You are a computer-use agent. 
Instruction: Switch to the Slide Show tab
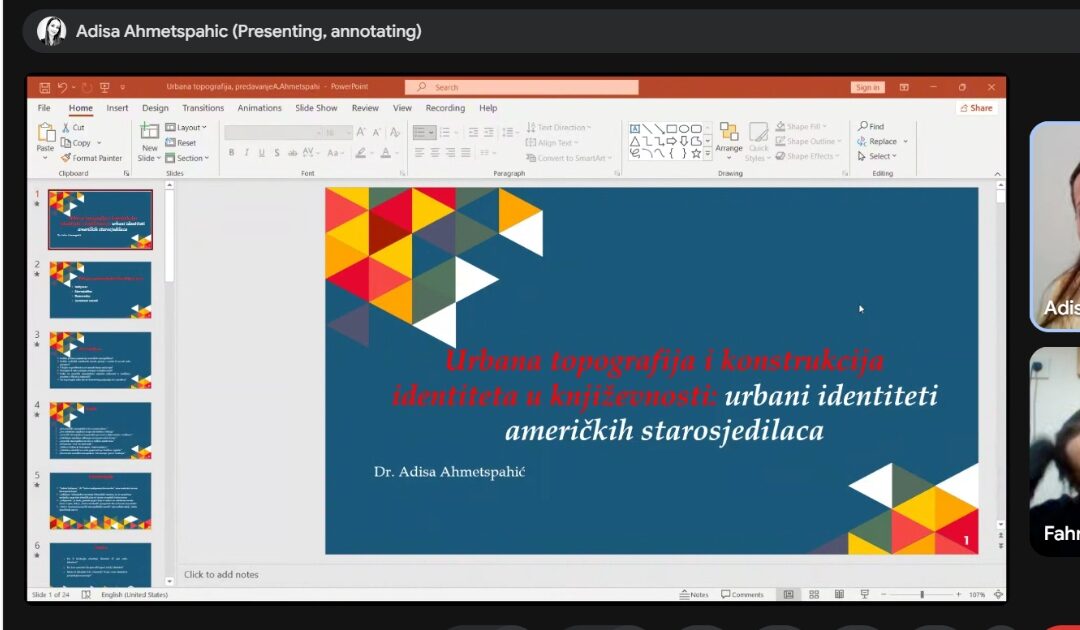tap(316, 108)
